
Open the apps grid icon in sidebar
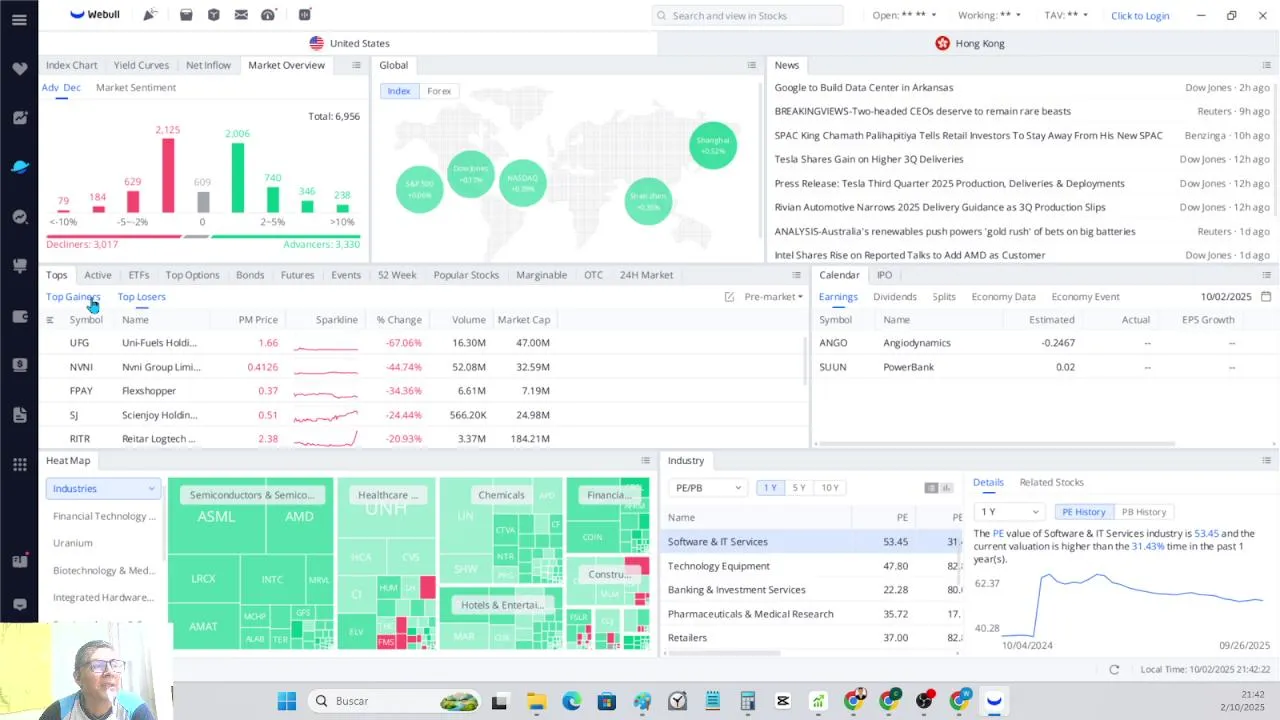(x=19, y=464)
